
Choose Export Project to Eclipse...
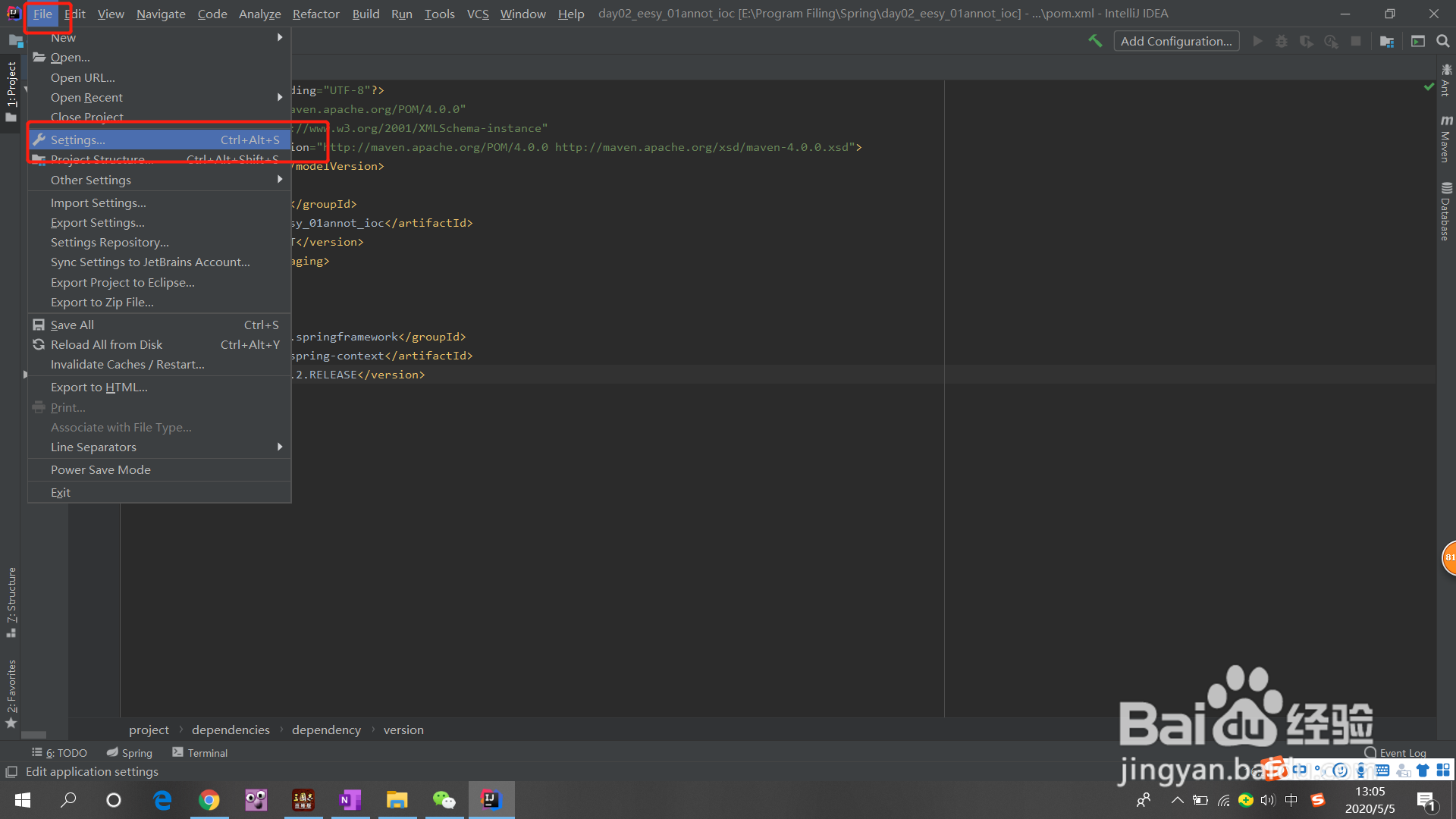coord(159,282)
